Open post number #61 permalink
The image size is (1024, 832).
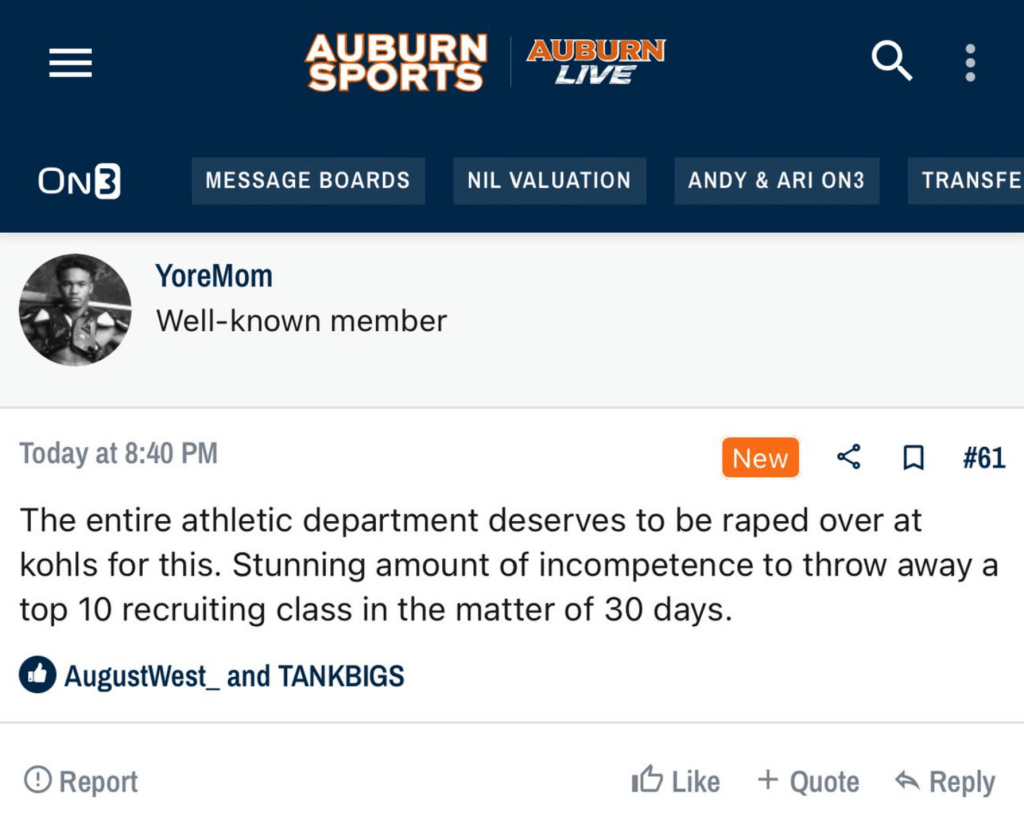pyautogui.click(x=983, y=458)
